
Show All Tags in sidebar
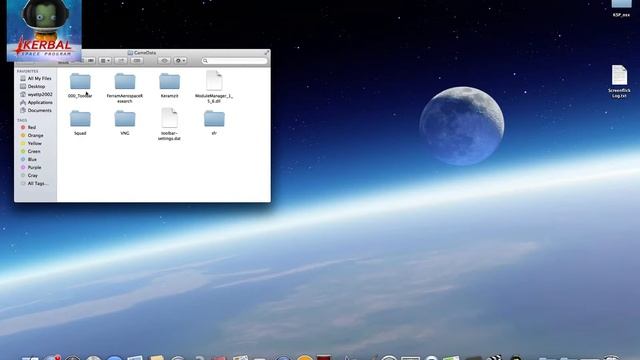pos(34,184)
